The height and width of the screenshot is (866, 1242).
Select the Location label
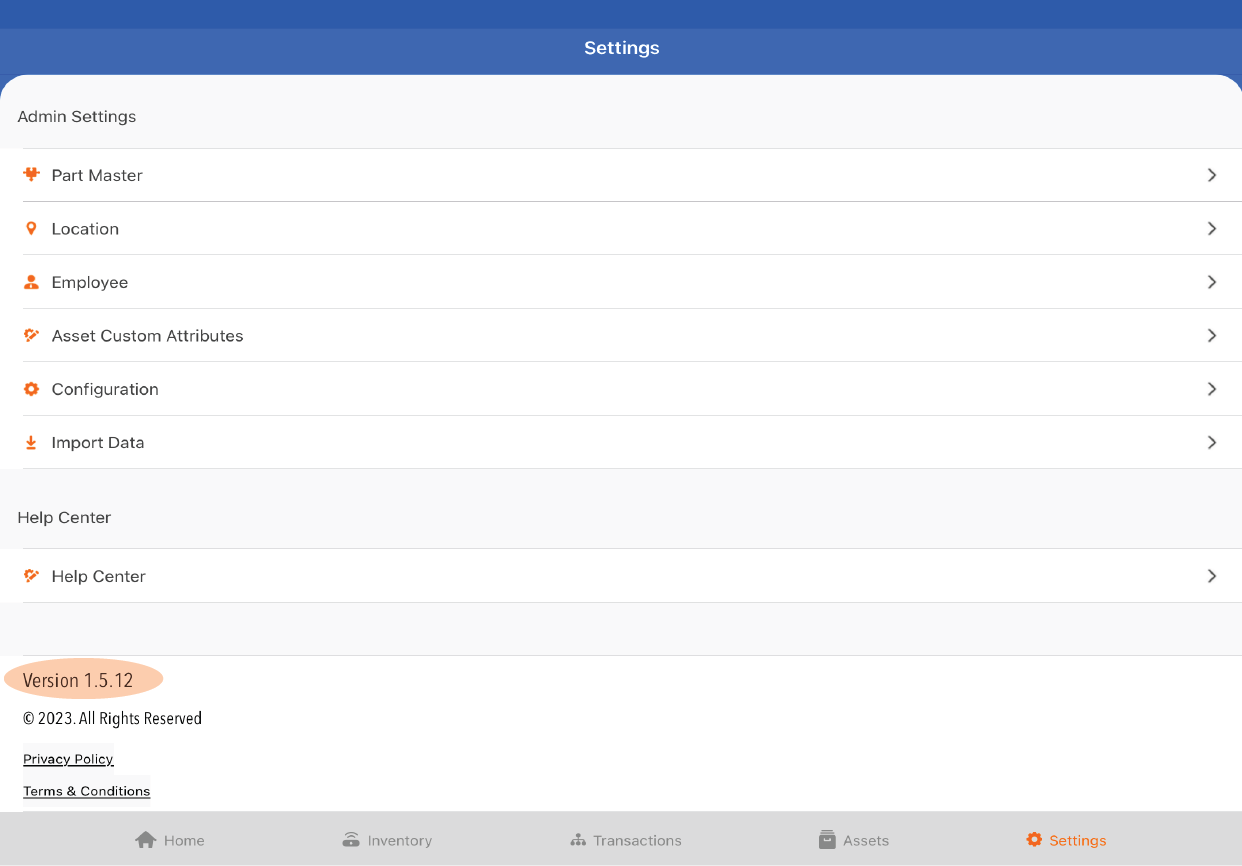(x=85, y=229)
